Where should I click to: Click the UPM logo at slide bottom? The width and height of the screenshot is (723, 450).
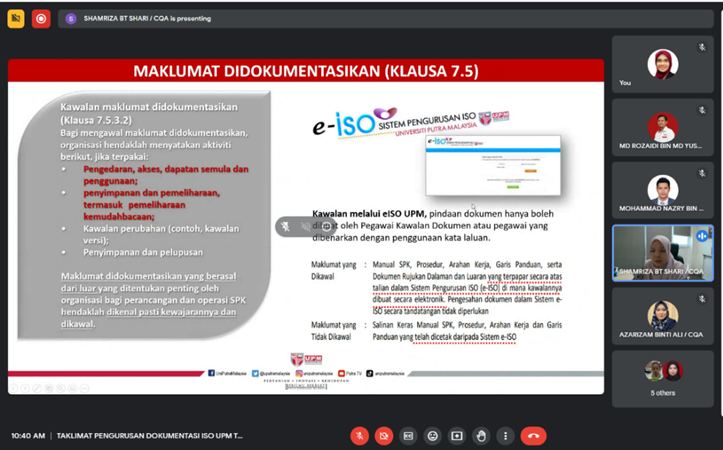pyautogui.click(x=306, y=359)
